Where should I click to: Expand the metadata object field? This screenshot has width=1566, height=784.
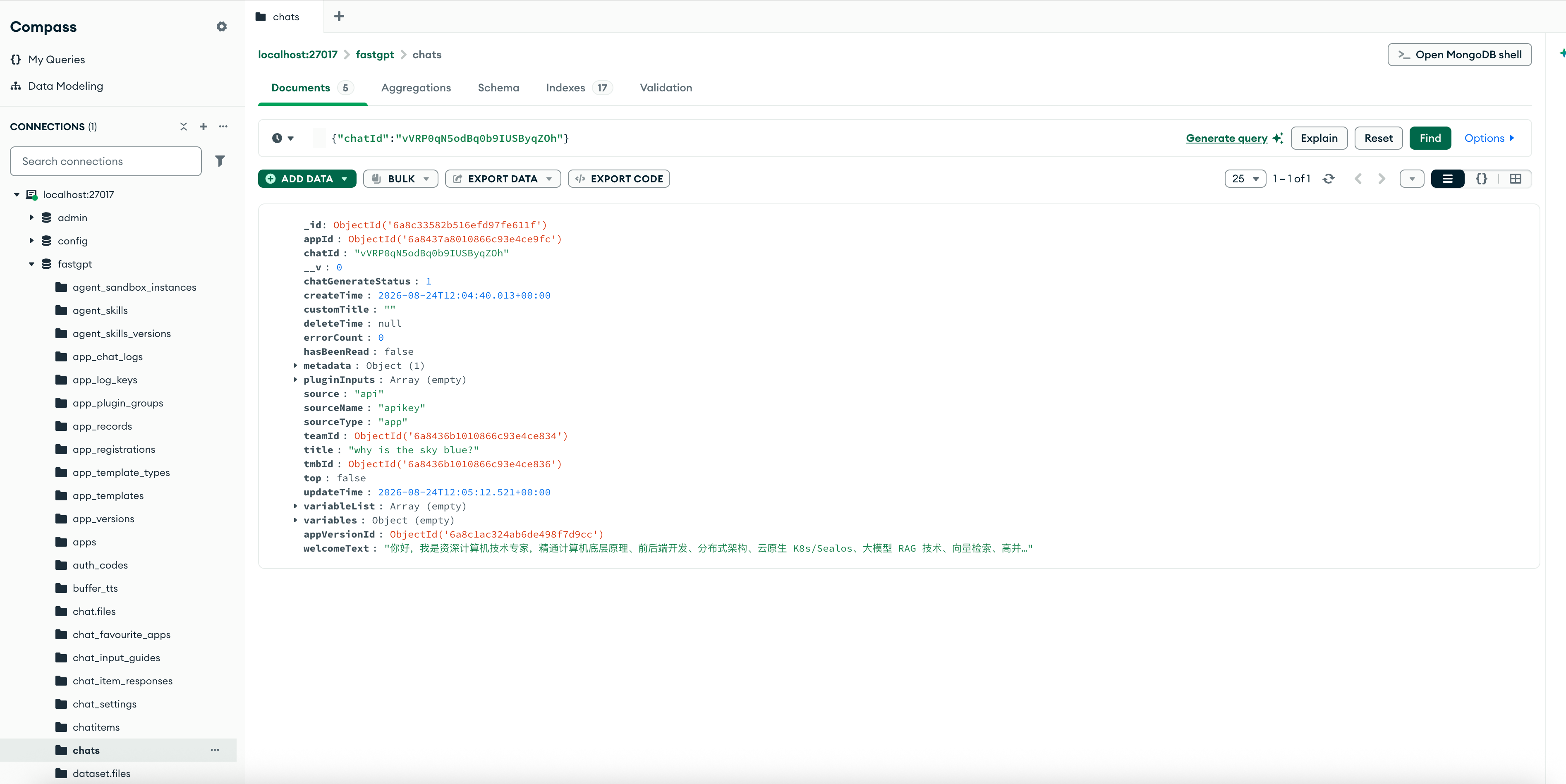295,365
